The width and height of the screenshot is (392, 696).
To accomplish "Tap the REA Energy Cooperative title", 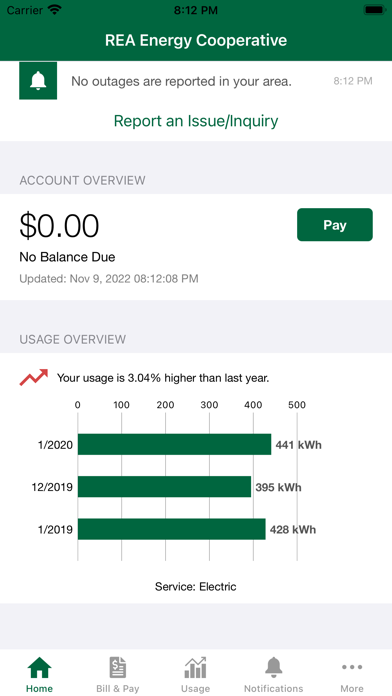I will [x=196, y=40].
